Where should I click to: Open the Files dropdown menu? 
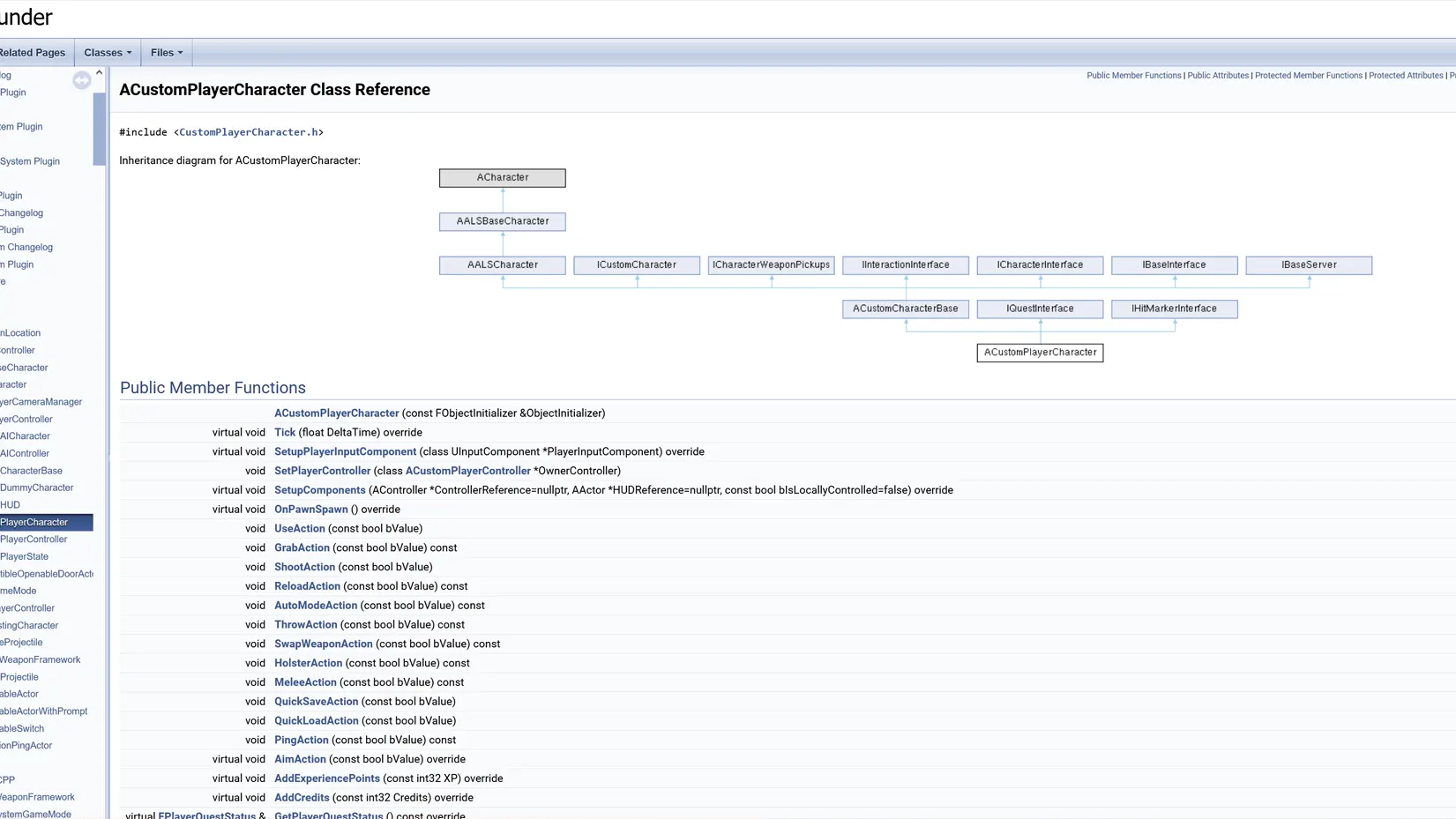pos(167,53)
